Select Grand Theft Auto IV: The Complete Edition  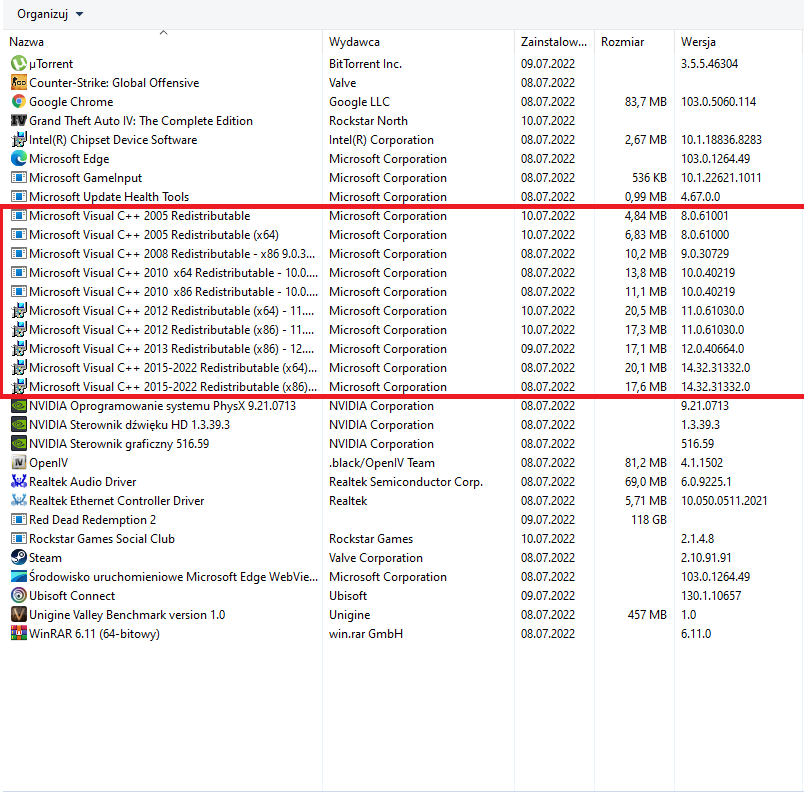[141, 121]
